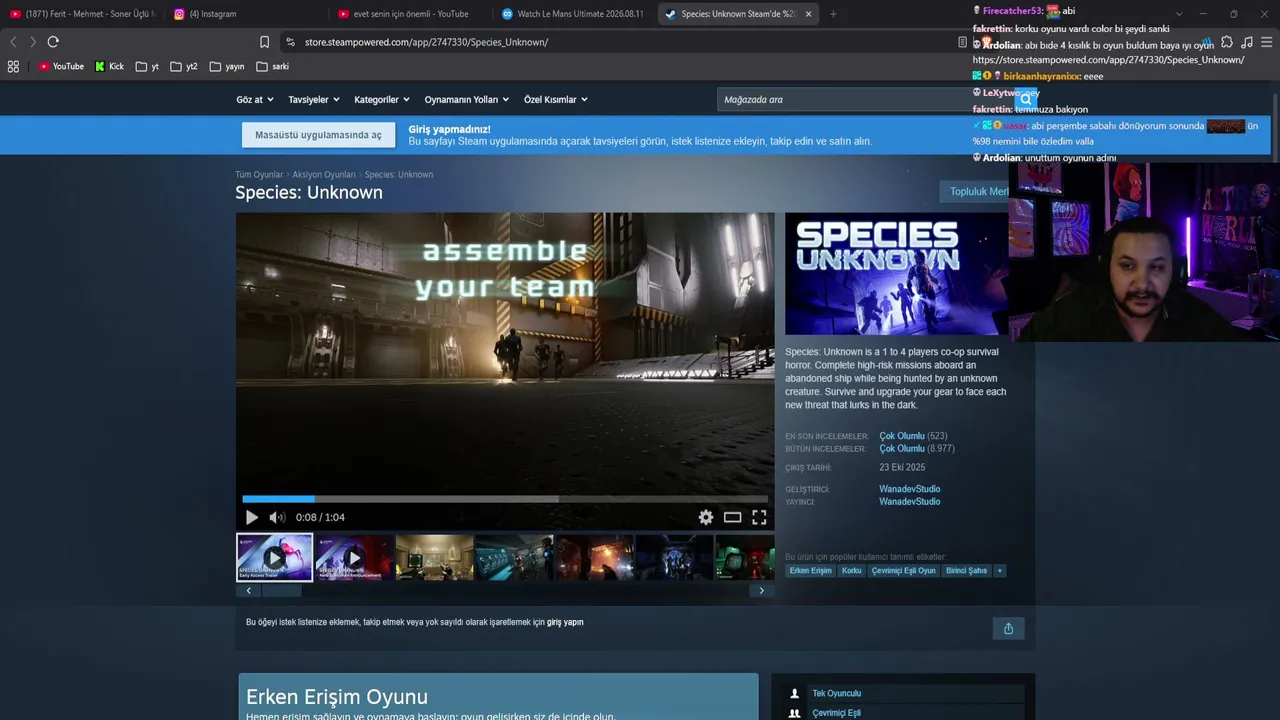Mute the trailer with the speaker icon
Image resolution: width=1280 pixels, height=720 pixels.
pyautogui.click(x=277, y=517)
